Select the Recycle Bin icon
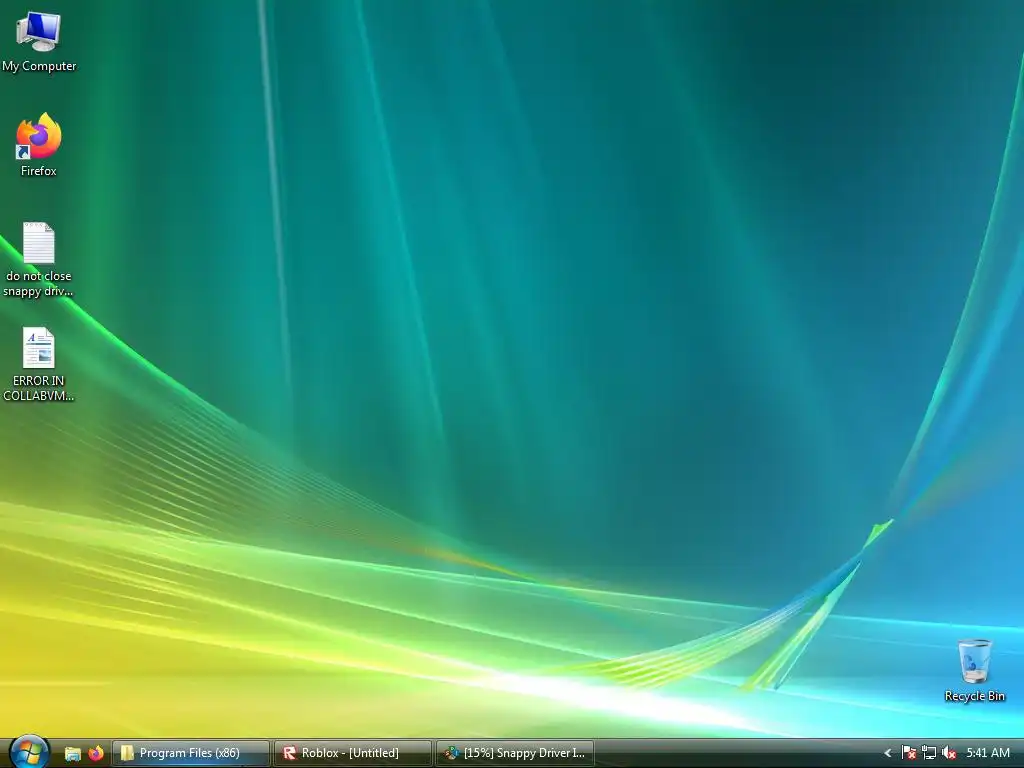1024x768 pixels. 974,670
